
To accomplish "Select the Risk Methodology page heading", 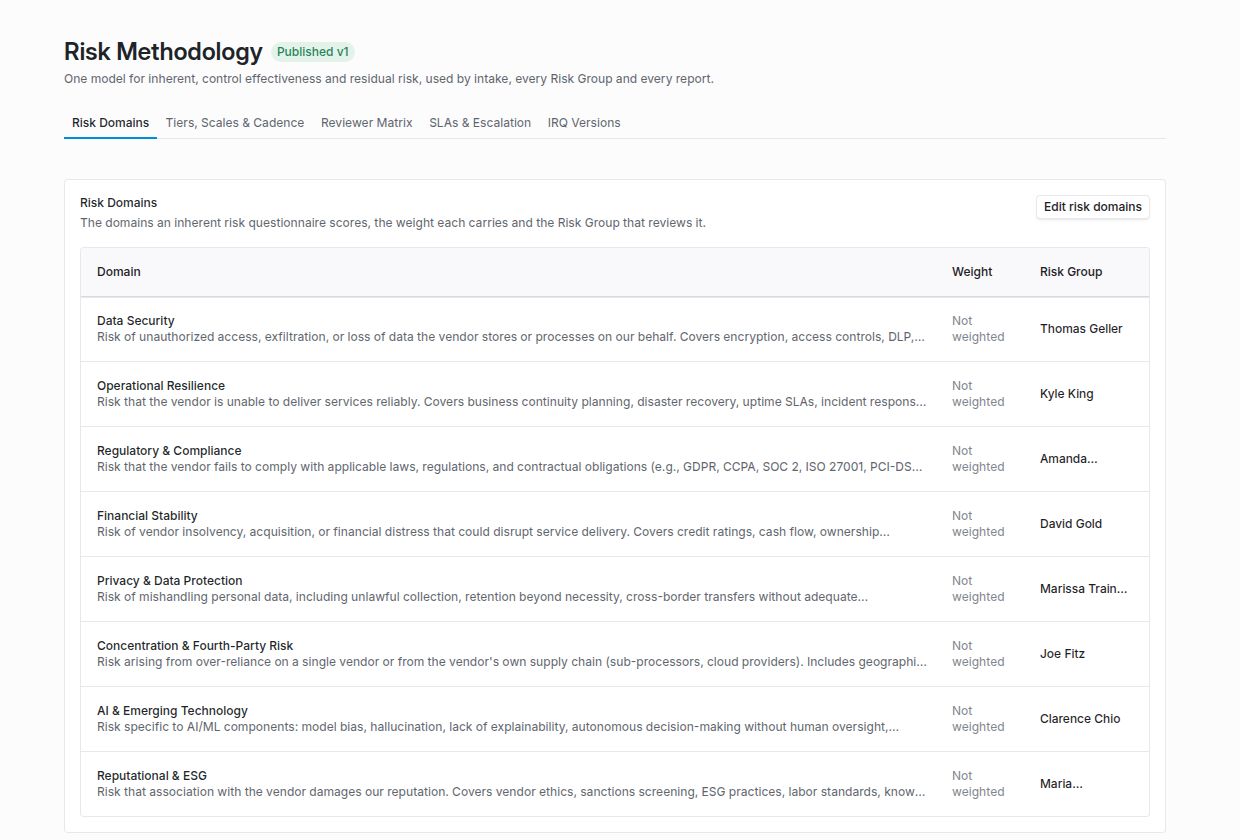I will click(x=163, y=52).
